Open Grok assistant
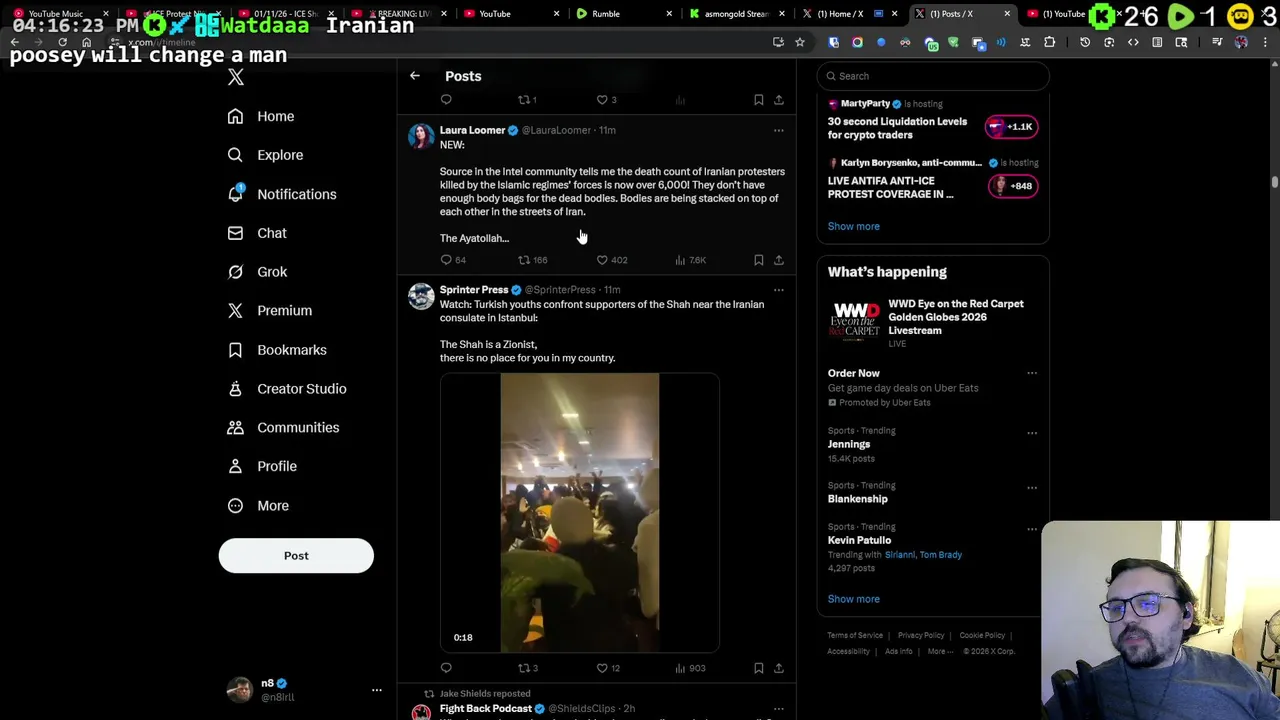 pos(257,272)
